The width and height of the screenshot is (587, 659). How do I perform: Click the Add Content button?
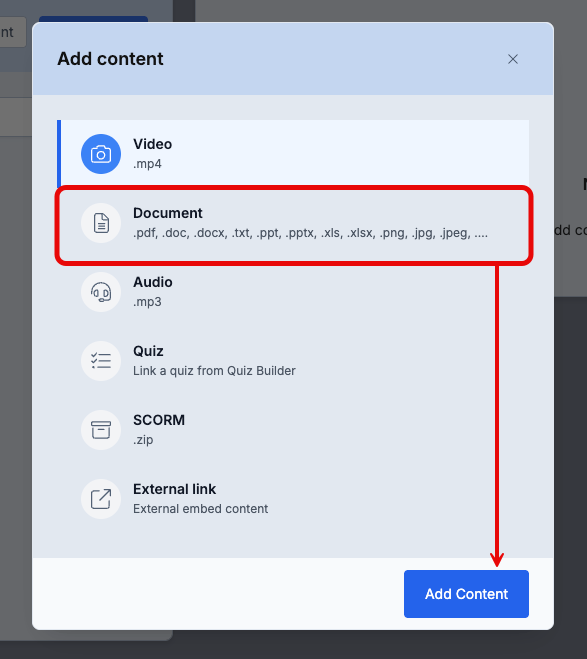pos(466,594)
